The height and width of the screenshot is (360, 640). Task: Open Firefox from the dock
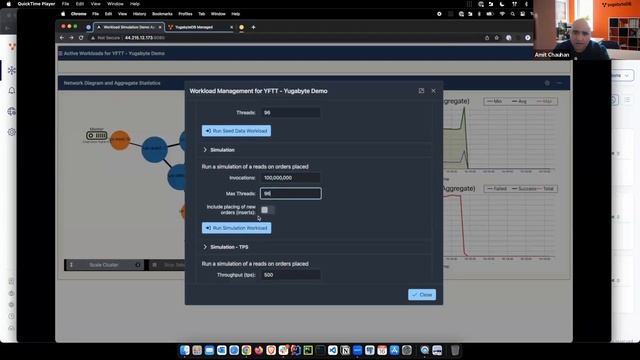pyautogui.click(x=258, y=350)
